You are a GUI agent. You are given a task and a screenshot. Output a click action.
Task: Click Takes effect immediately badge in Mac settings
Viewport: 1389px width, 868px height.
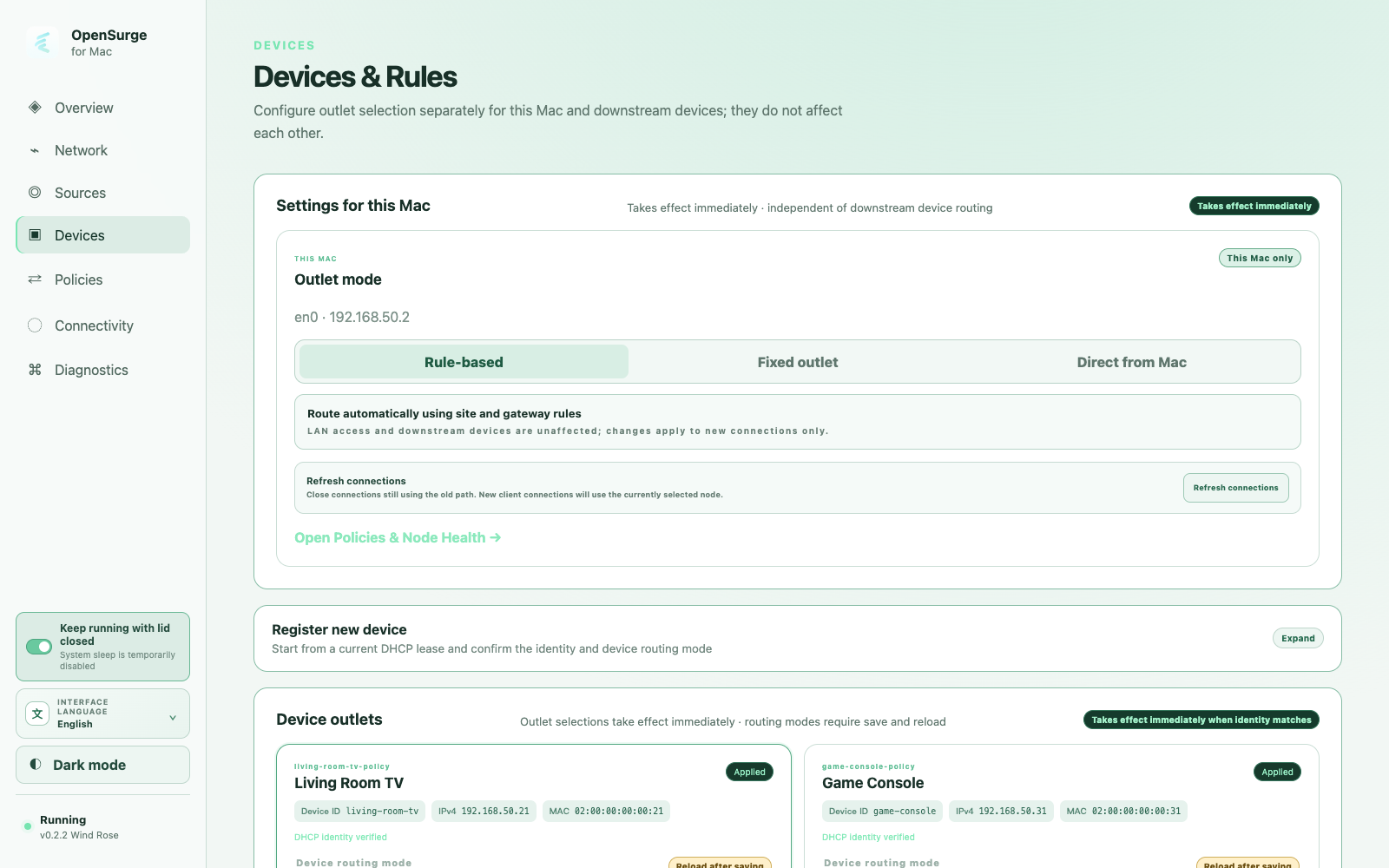point(1254,206)
